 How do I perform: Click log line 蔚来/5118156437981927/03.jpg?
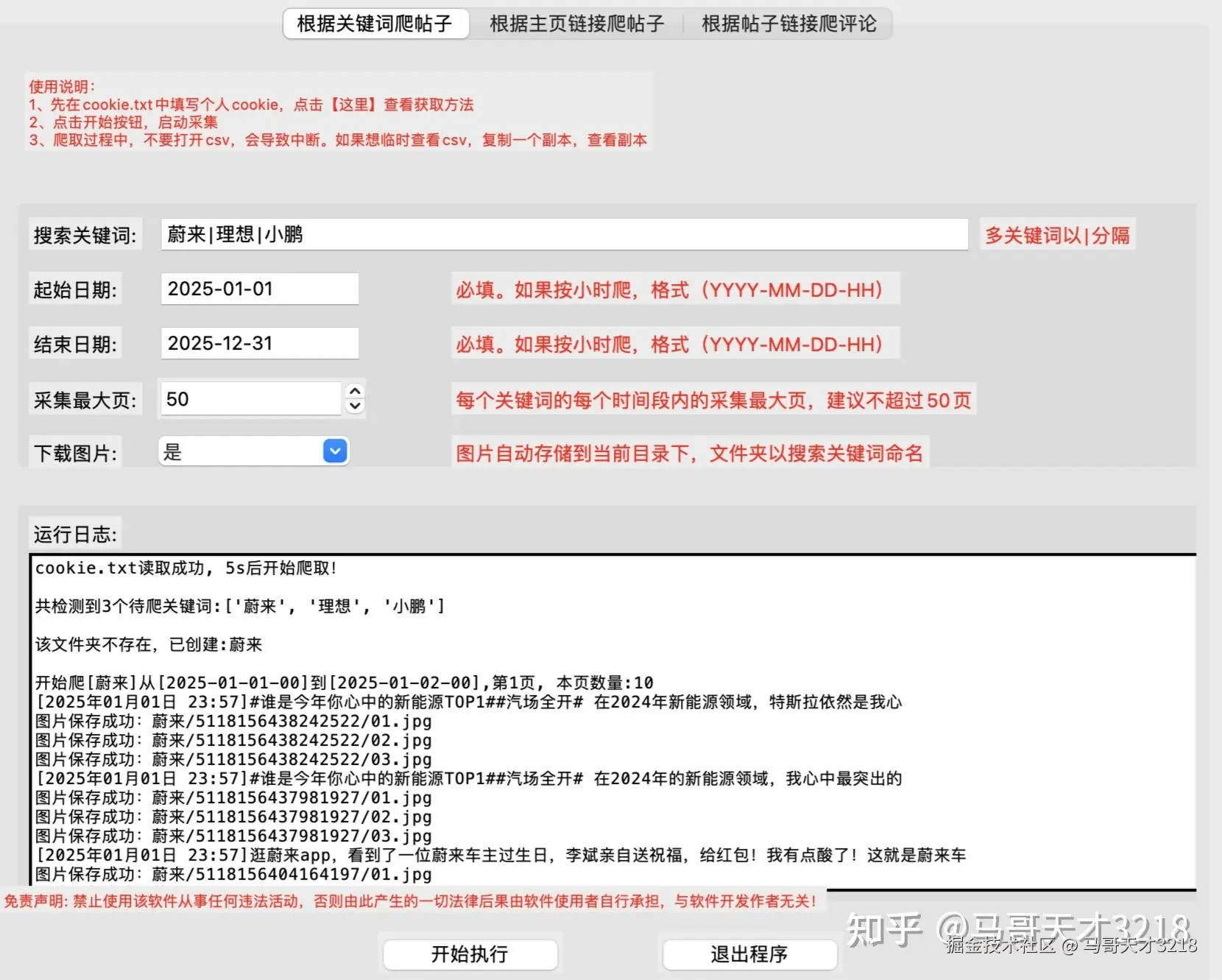[x=233, y=836]
